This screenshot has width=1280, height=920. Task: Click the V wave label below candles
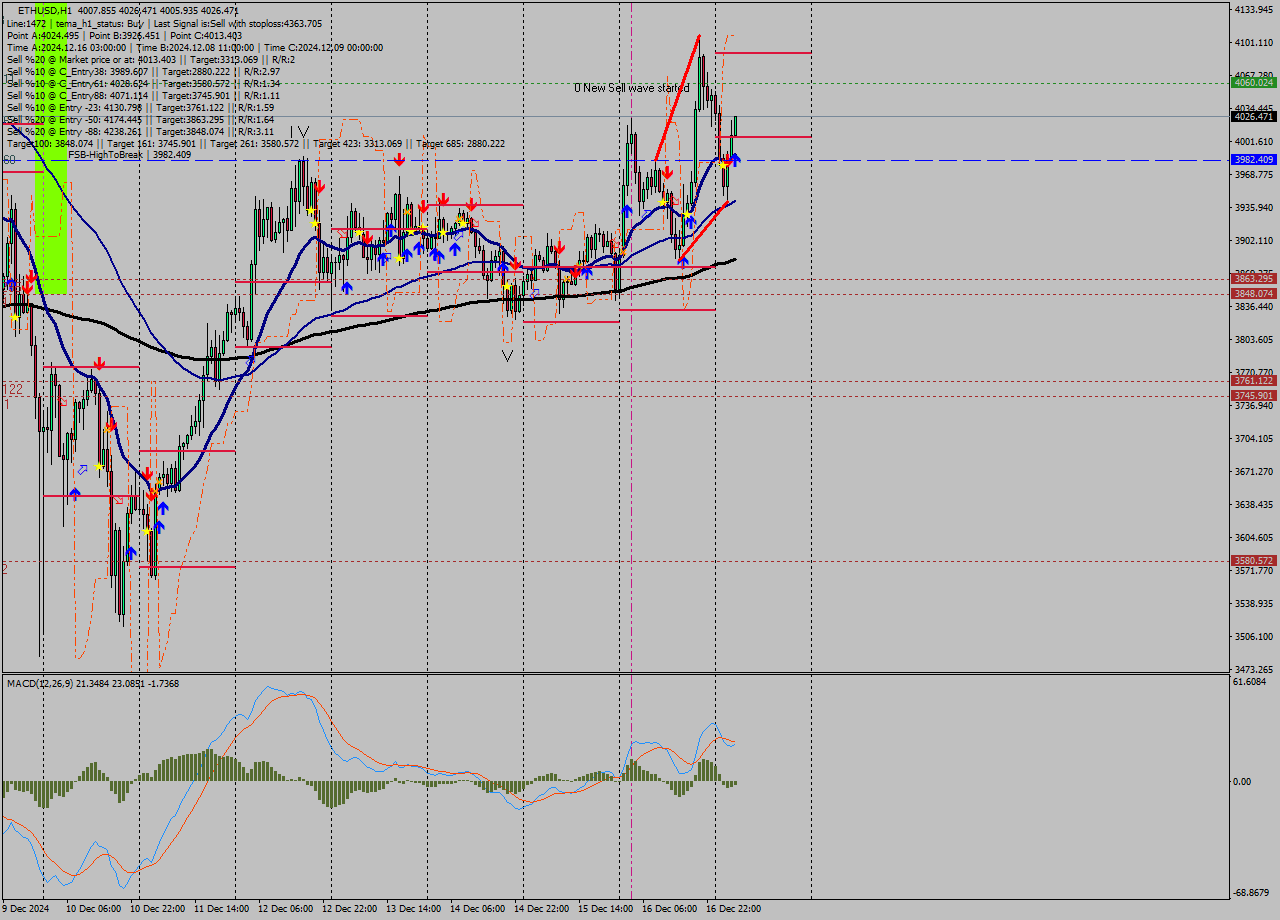[507, 355]
